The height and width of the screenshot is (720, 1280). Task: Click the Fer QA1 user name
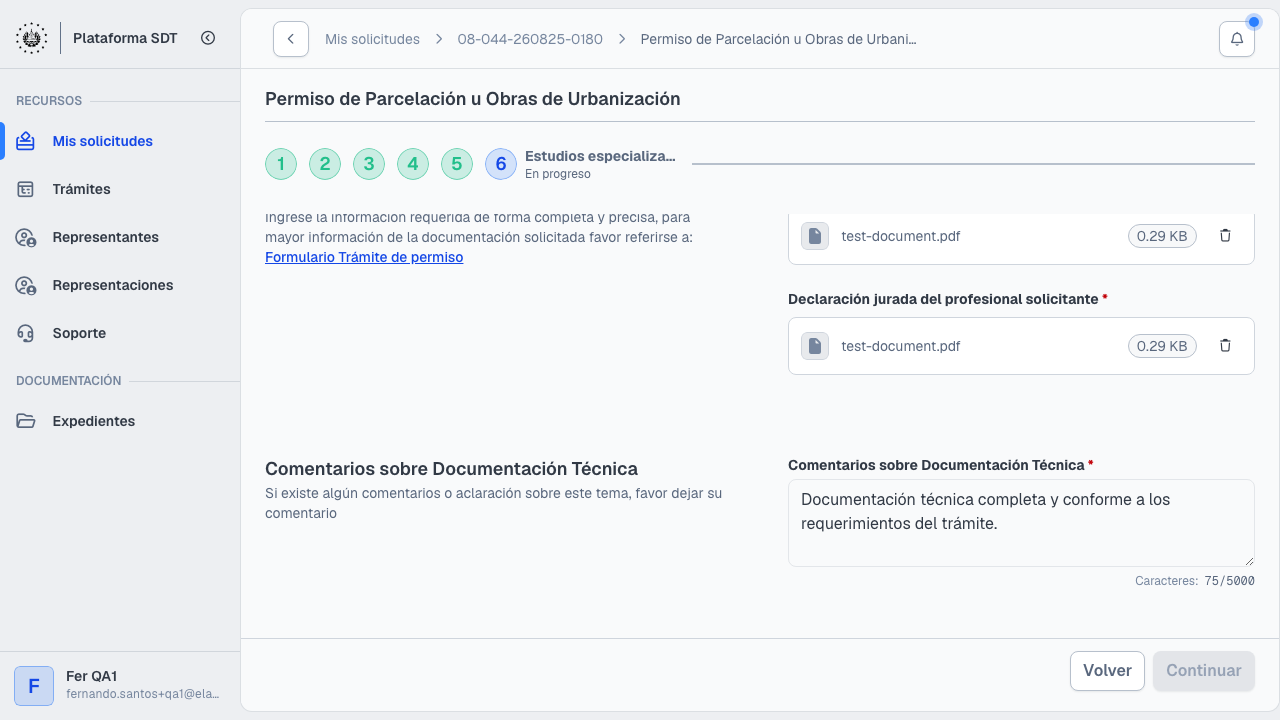(92, 676)
